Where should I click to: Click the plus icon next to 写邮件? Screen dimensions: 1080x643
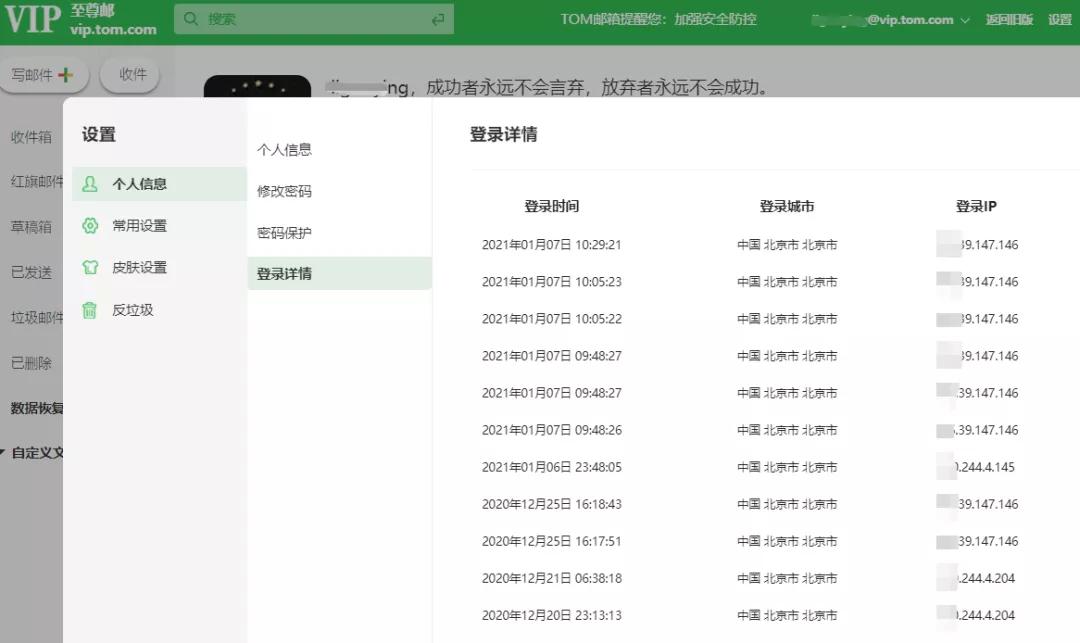point(67,73)
